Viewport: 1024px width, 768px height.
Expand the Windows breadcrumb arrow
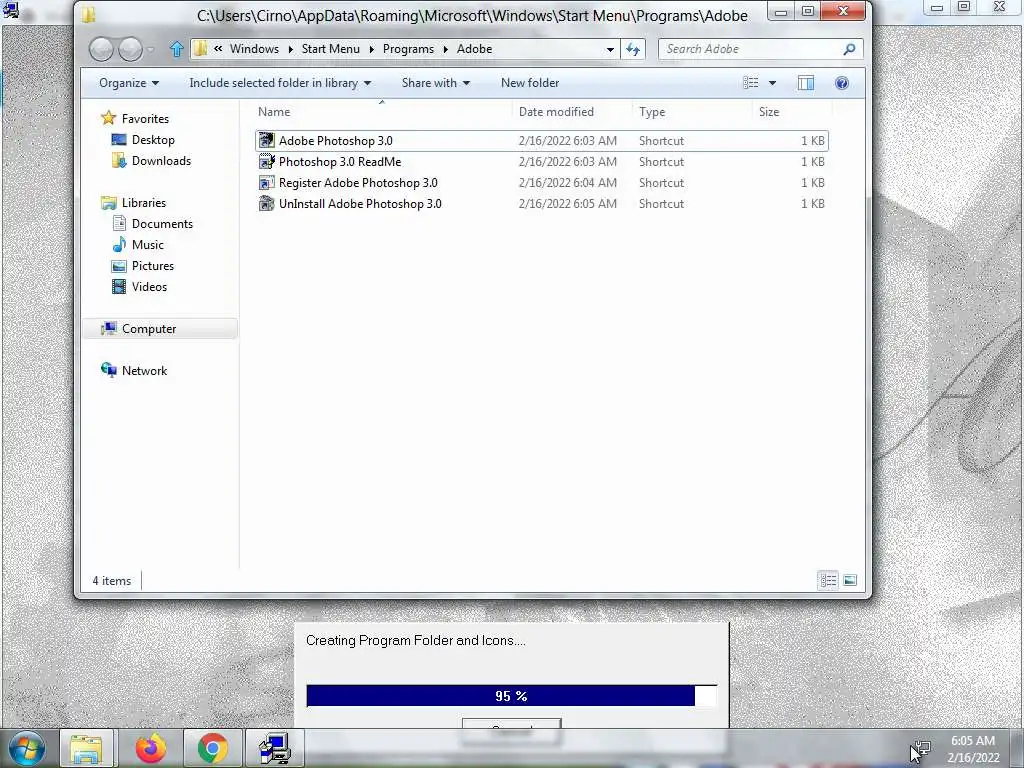(x=291, y=49)
